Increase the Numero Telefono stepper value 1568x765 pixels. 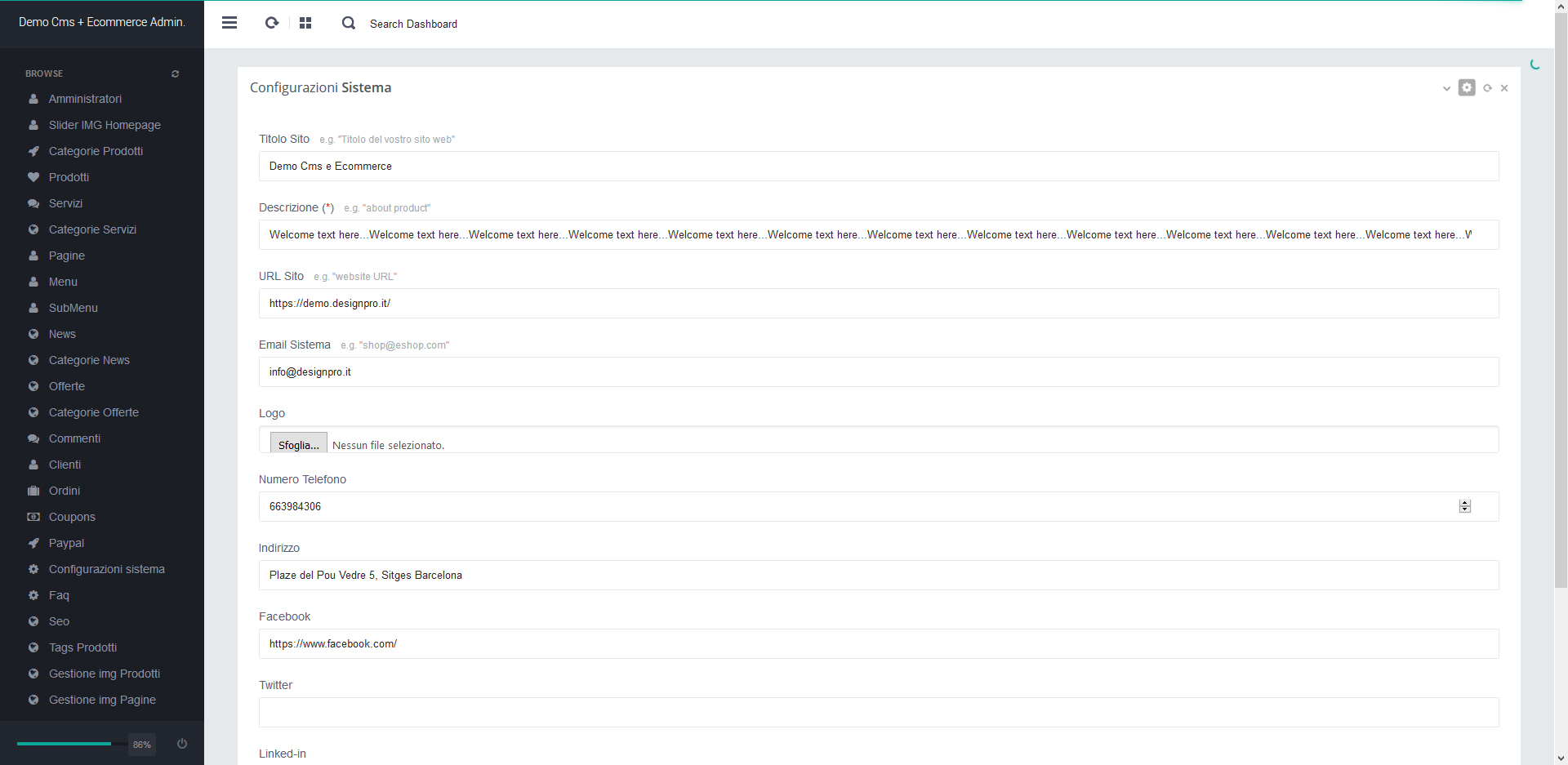[x=1465, y=503]
